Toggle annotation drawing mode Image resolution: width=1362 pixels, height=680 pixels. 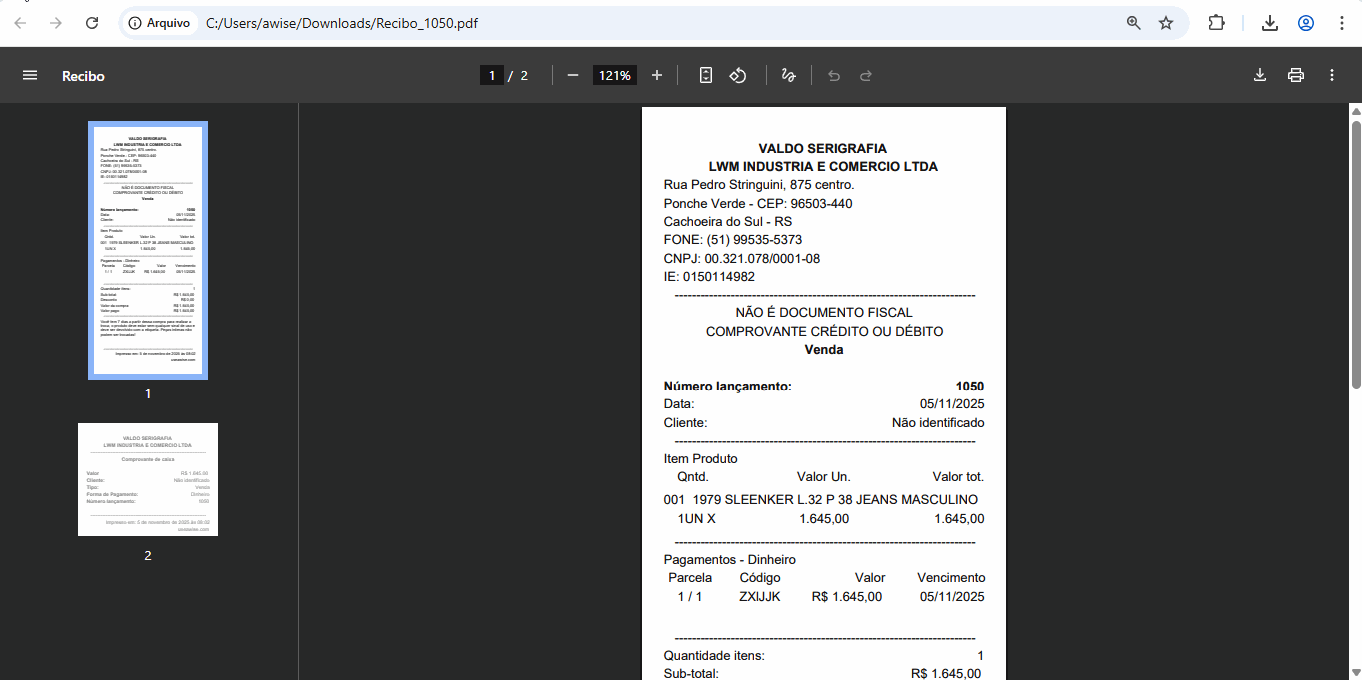click(788, 75)
